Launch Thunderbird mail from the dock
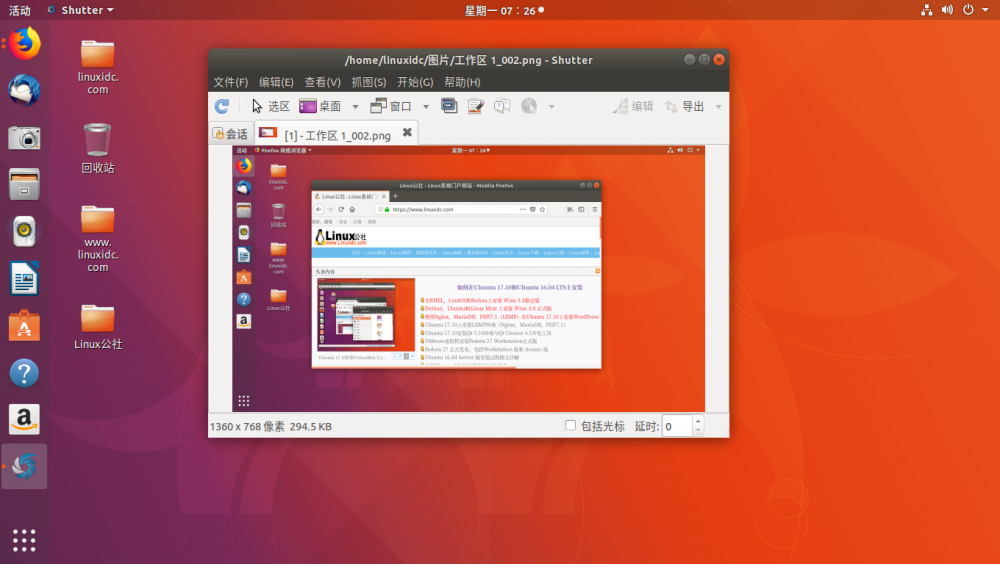Image resolution: width=1000 pixels, height=564 pixels. click(24, 90)
